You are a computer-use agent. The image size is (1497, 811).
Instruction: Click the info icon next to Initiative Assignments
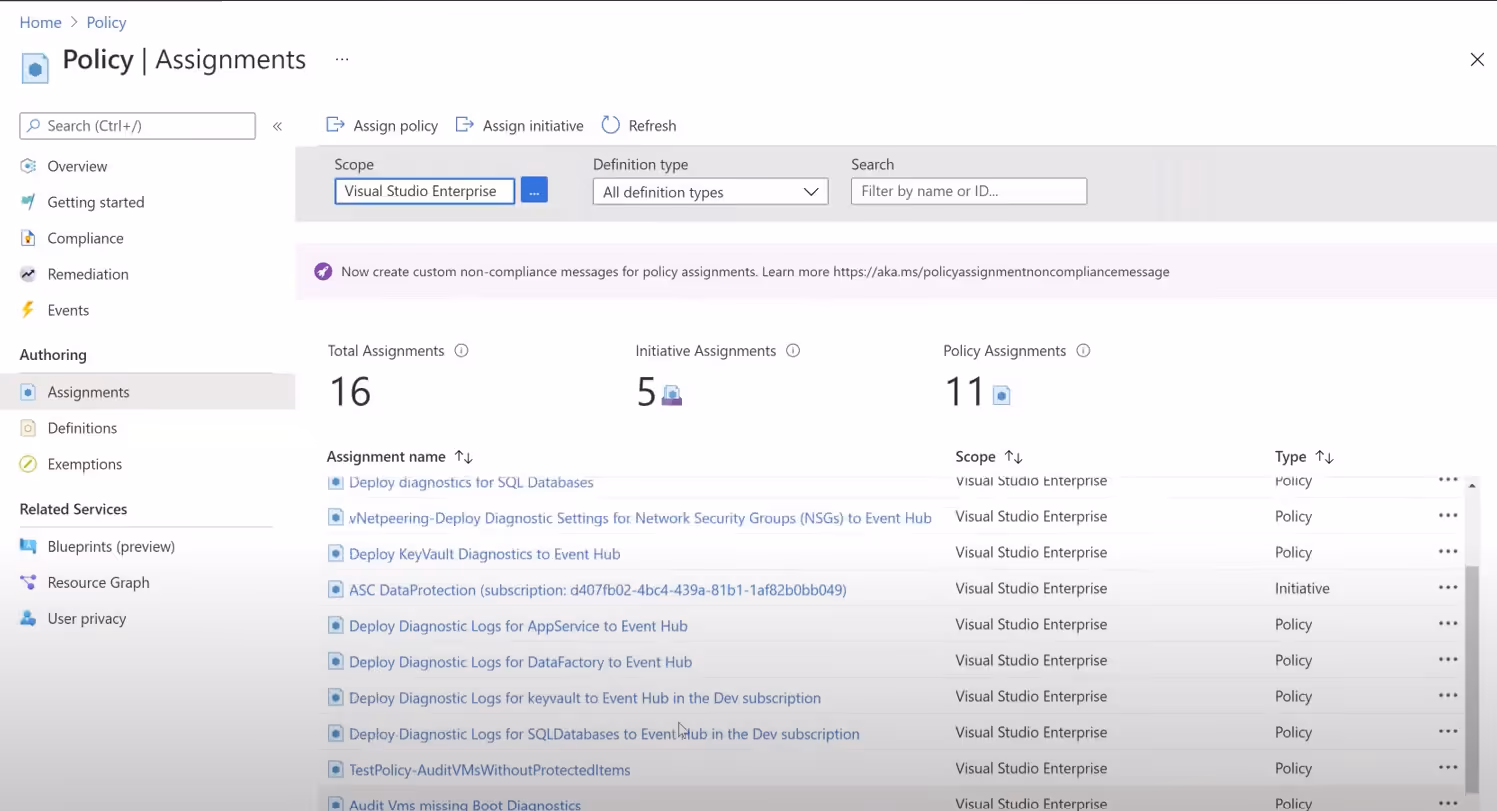click(793, 351)
